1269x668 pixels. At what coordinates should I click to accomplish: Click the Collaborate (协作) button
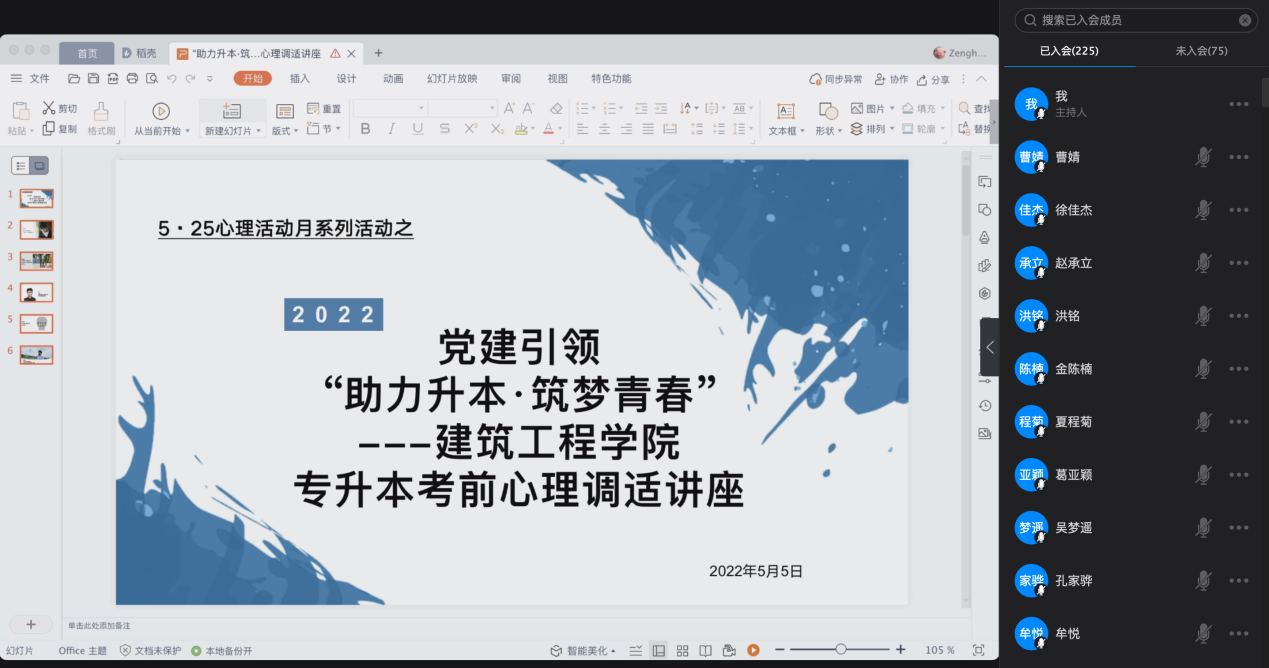(891, 79)
